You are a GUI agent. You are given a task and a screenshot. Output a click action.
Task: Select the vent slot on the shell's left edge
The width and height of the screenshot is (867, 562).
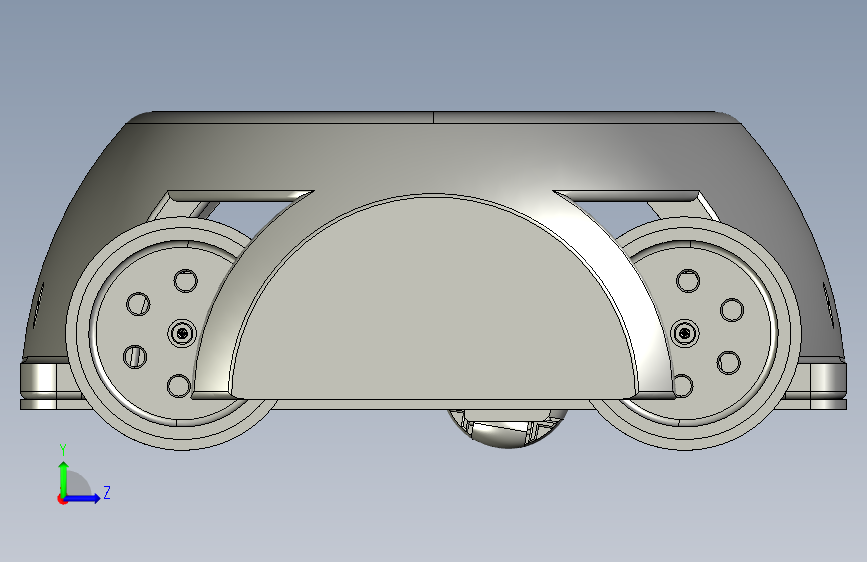click(38, 304)
